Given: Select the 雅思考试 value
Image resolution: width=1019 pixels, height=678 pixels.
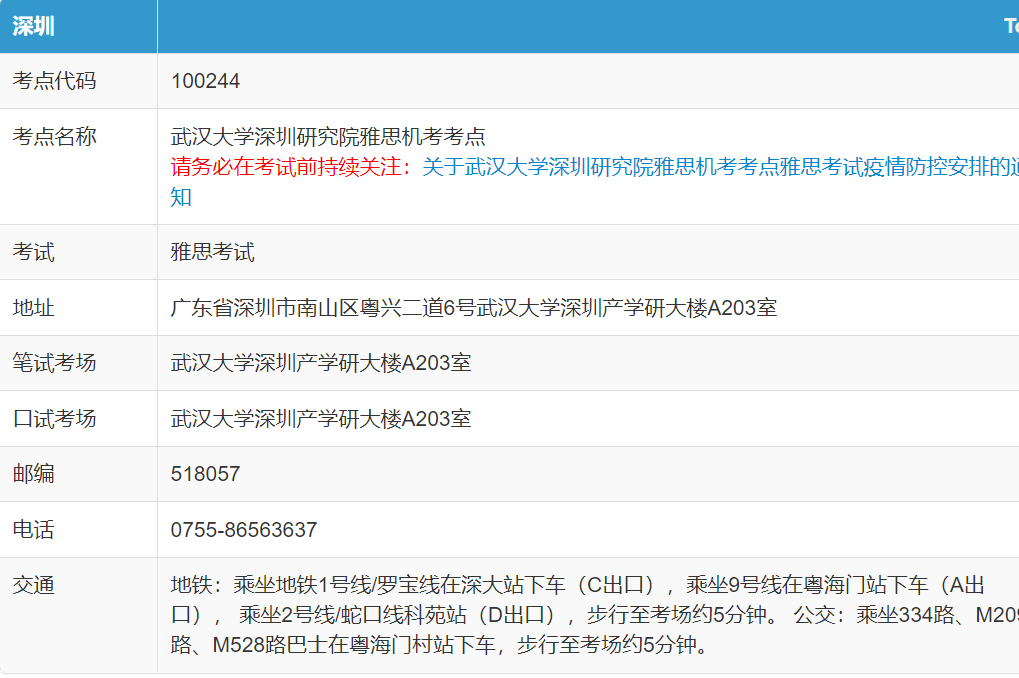Looking at the screenshot, I should click(x=213, y=252).
